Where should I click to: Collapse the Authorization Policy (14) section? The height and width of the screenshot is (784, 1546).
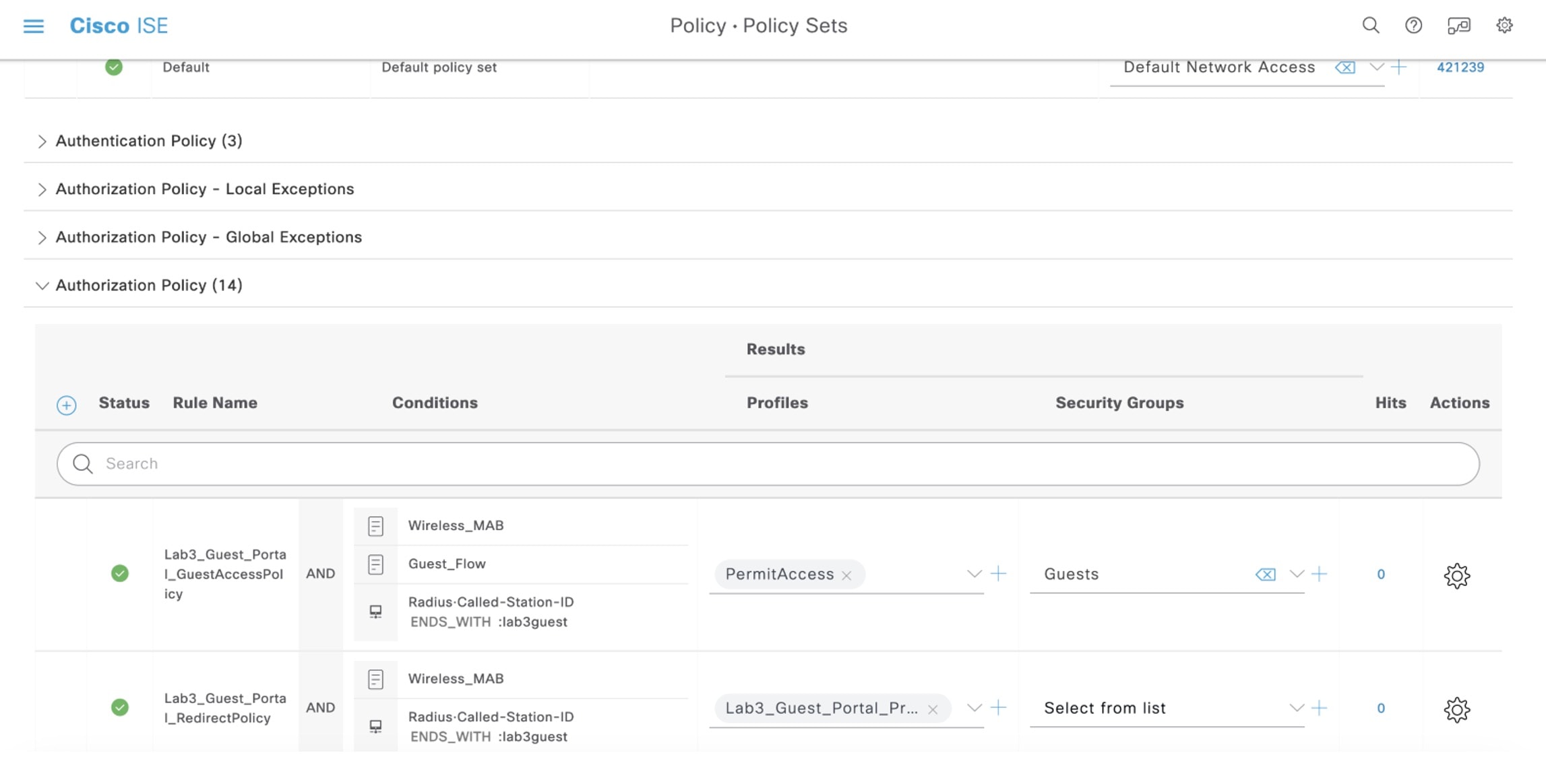point(42,286)
